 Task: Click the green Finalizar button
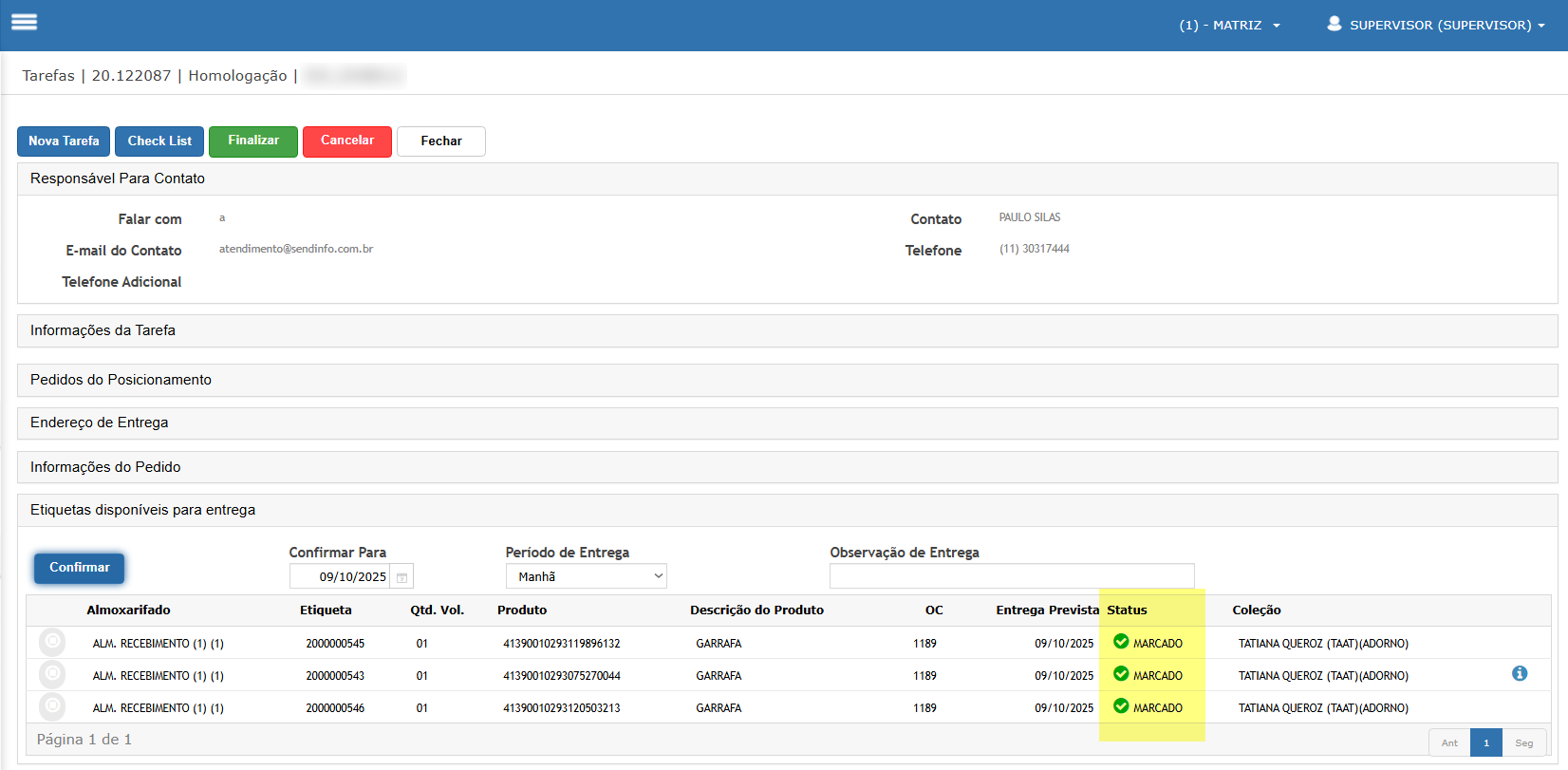pos(253,141)
